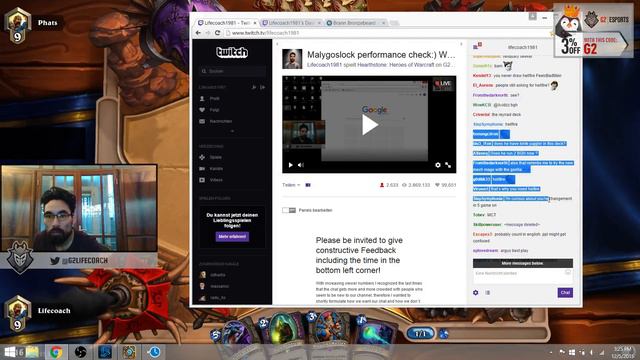Toggle the Panels bearbeiten switch
This screenshot has height=360, width=640.
289,210
